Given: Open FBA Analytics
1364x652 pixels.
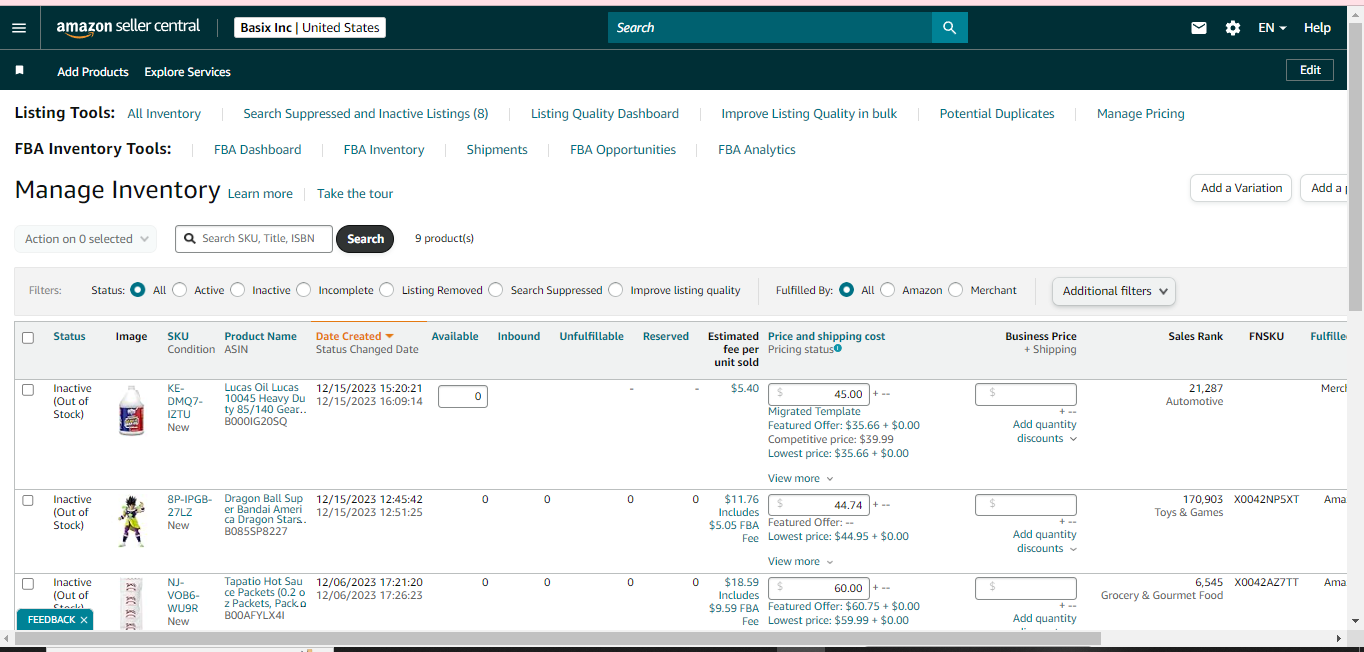Looking at the screenshot, I should coord(757,150).
